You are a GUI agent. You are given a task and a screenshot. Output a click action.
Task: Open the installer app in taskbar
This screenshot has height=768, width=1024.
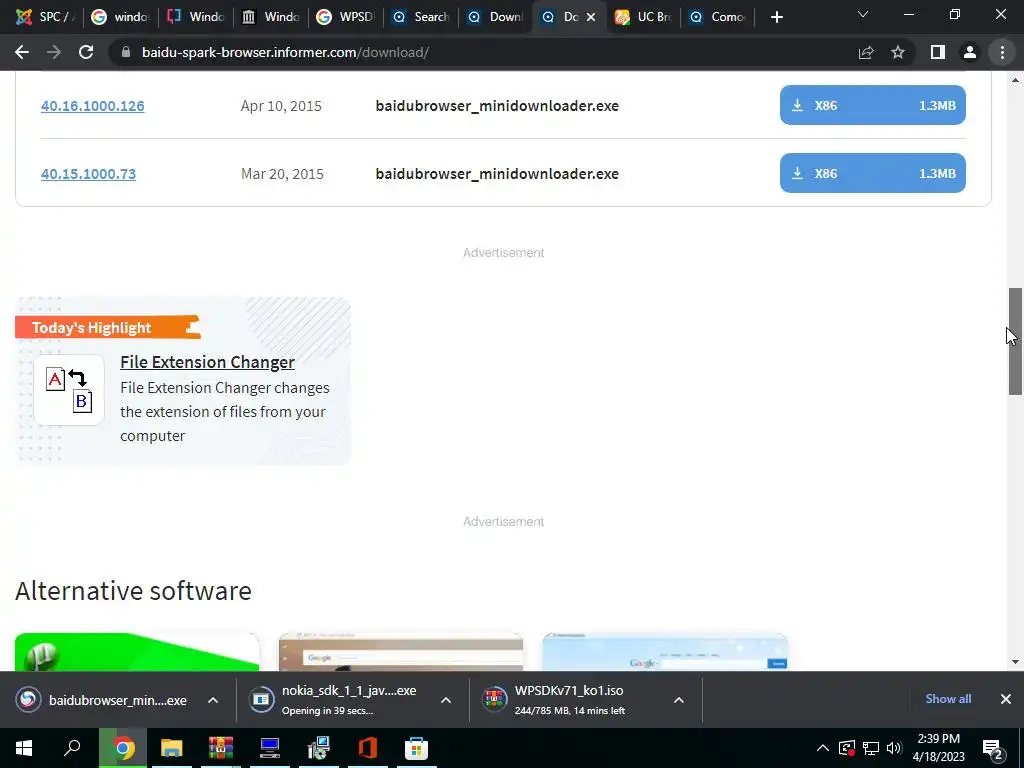319,748
